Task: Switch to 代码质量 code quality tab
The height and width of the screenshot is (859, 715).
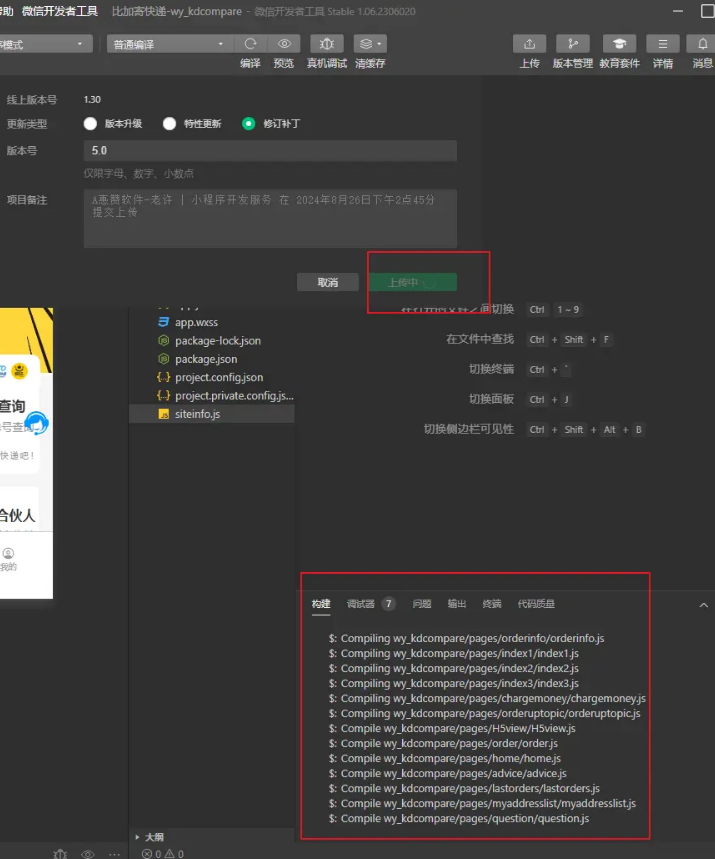Action: 536,604
